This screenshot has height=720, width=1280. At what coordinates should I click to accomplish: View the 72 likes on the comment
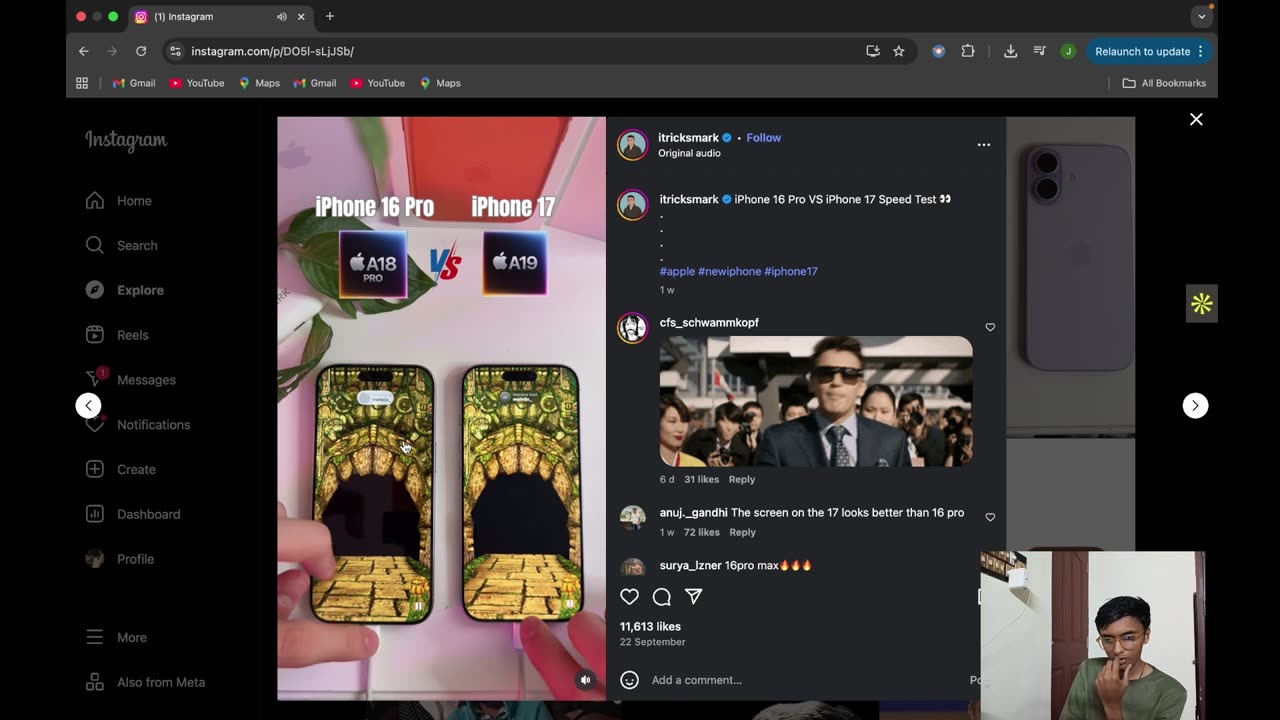pyautogui.click(x=702, y=532)
